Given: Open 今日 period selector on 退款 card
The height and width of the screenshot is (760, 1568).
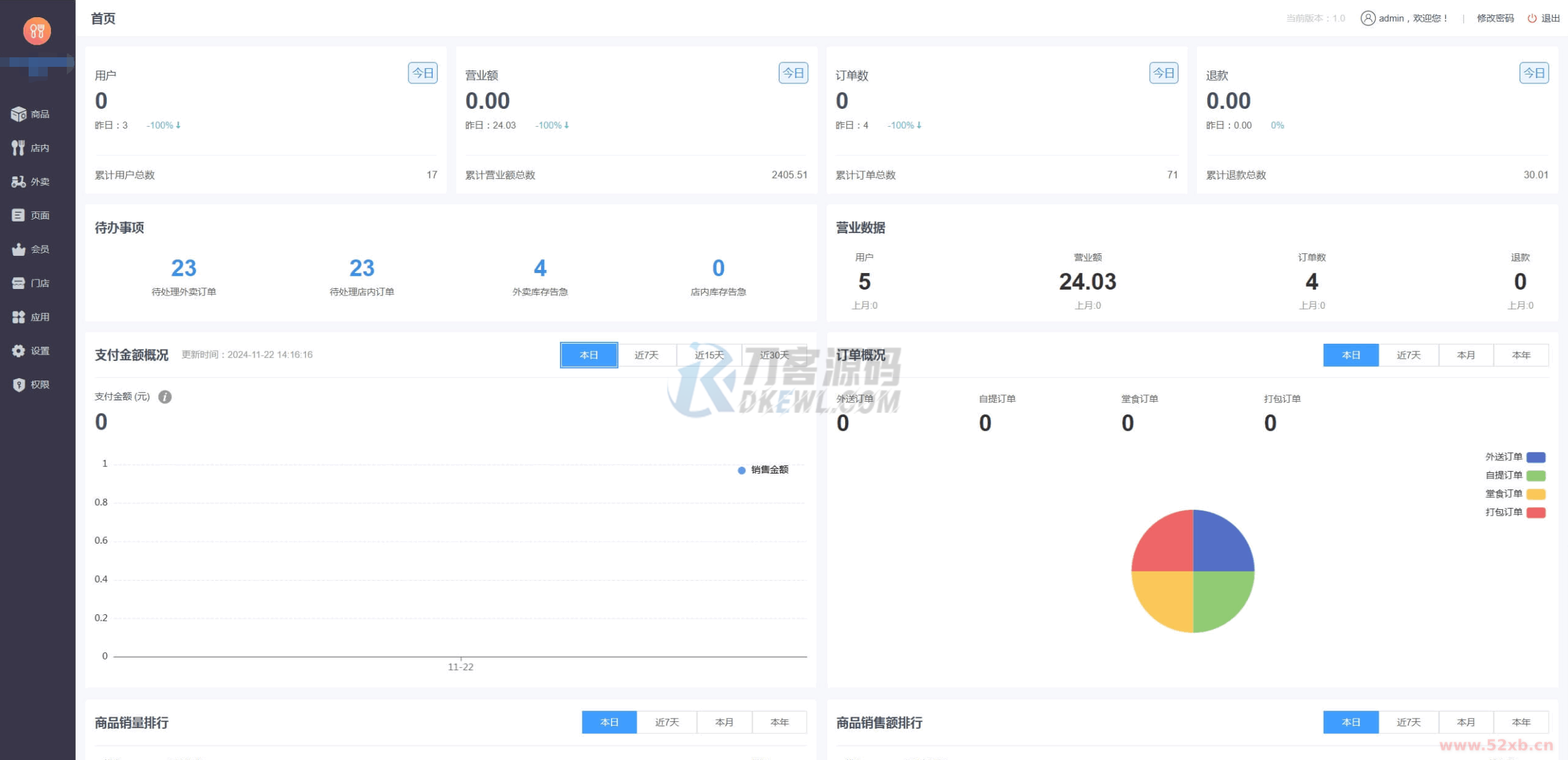Looking at the screenshot, I should point(1534,73).
